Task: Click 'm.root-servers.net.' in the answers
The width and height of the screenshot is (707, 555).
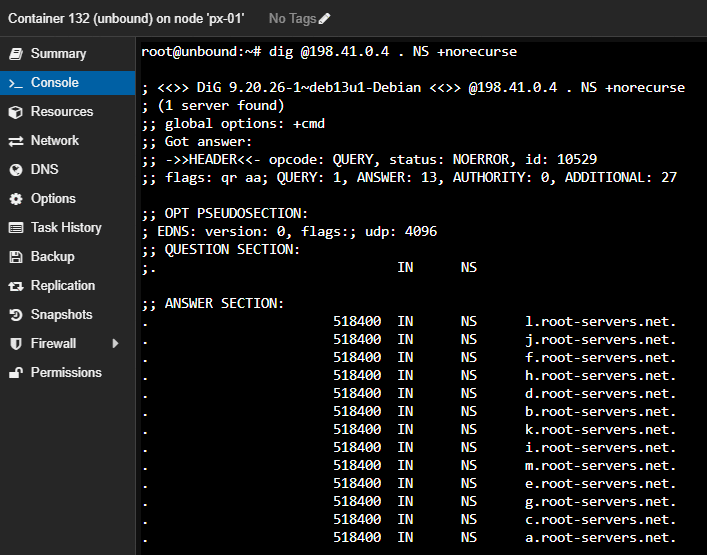Action: tap(601, 466)
